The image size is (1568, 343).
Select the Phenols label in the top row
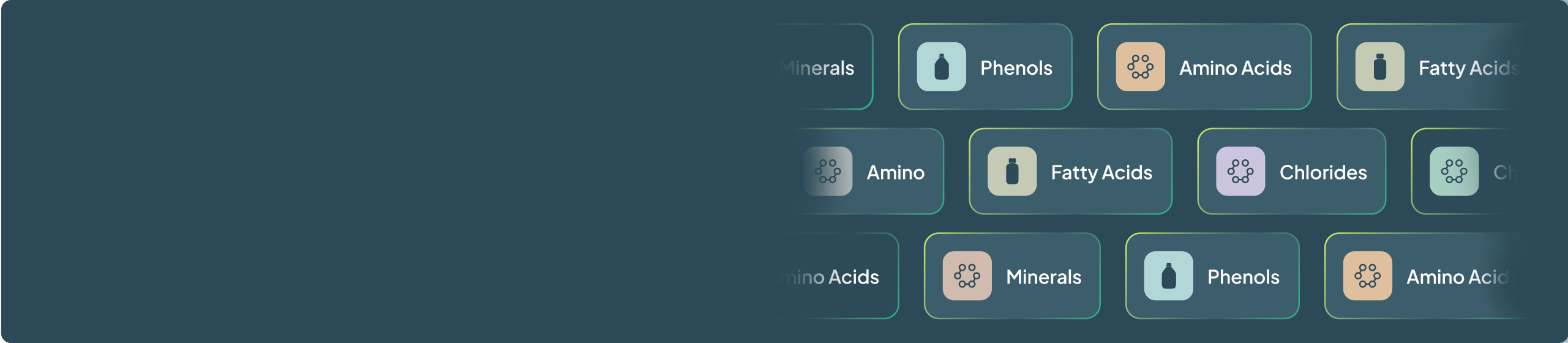pyautogui.click(x=1016, y=67)
